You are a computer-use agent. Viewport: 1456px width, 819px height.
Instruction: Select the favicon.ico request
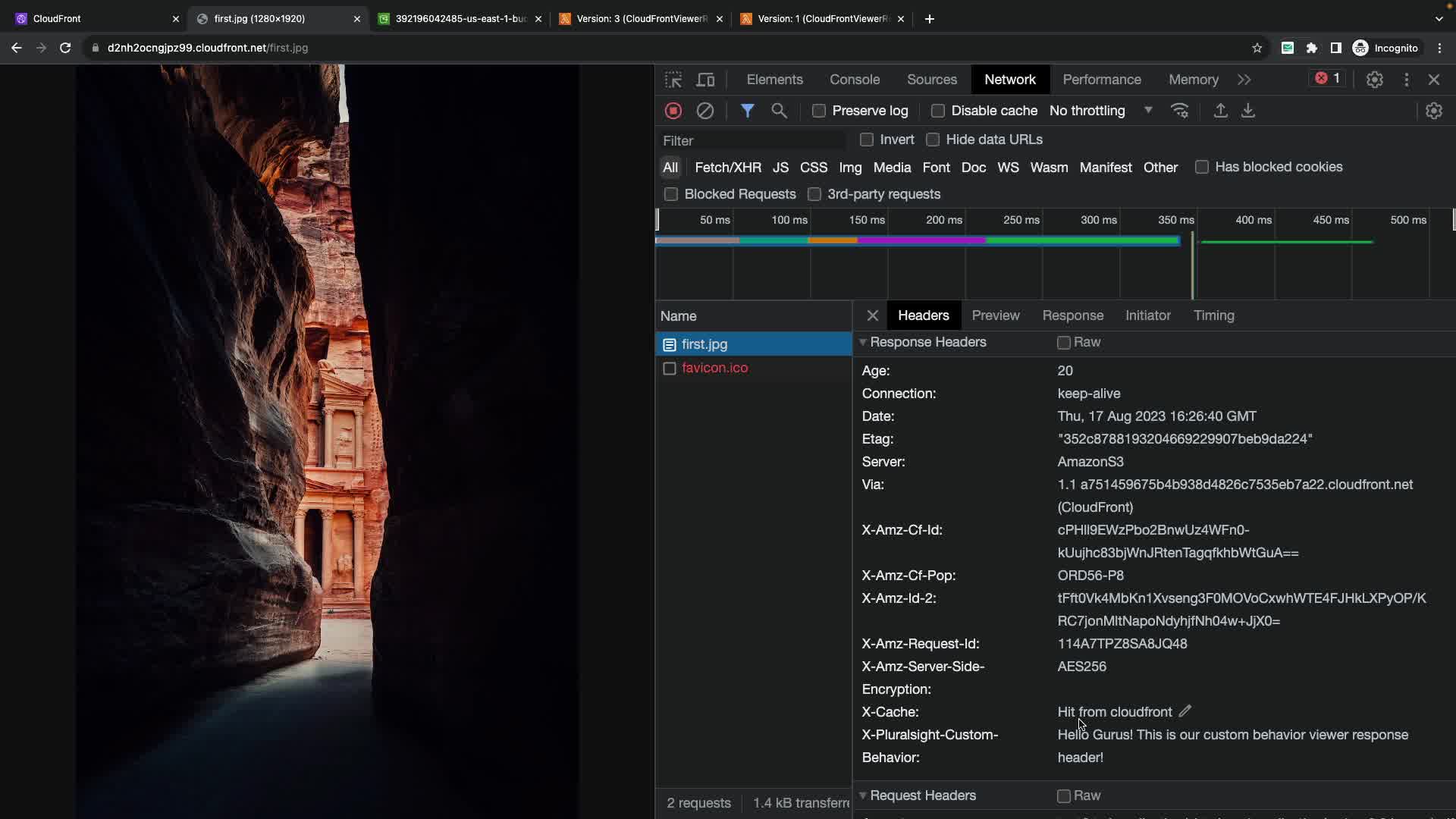[714, 368]
